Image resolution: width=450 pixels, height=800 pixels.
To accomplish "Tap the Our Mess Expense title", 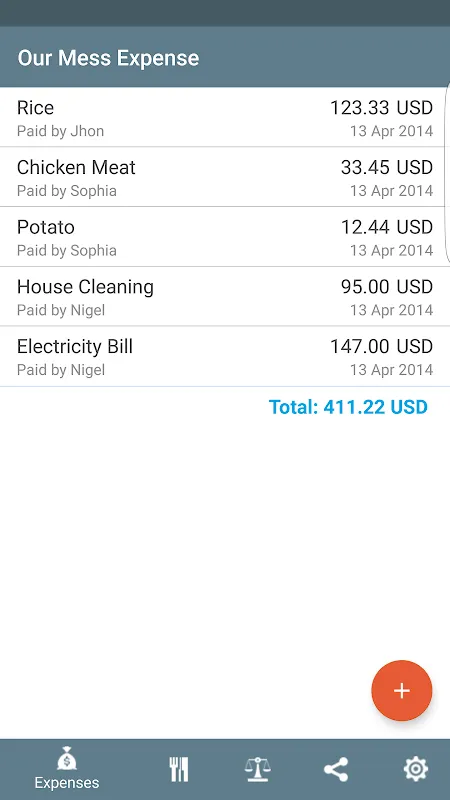I will point(108,58).
